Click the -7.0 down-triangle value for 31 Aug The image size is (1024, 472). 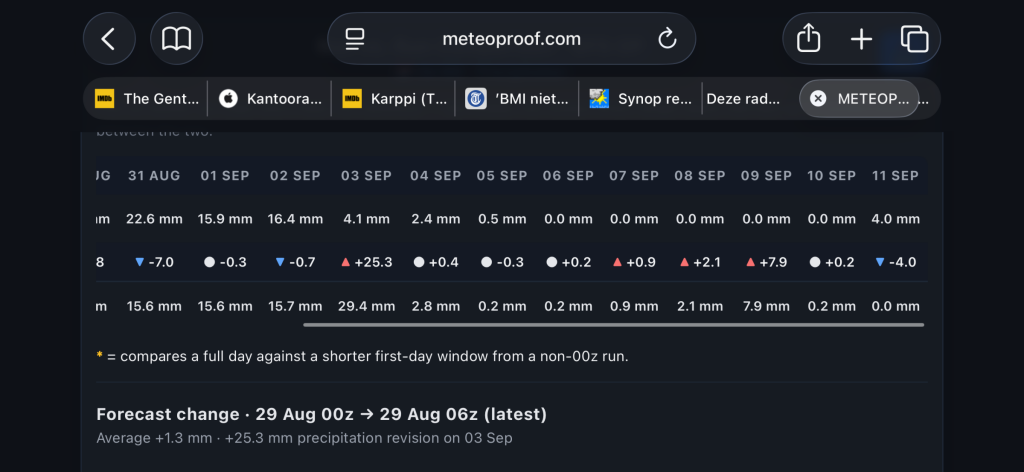pos(154,262)
